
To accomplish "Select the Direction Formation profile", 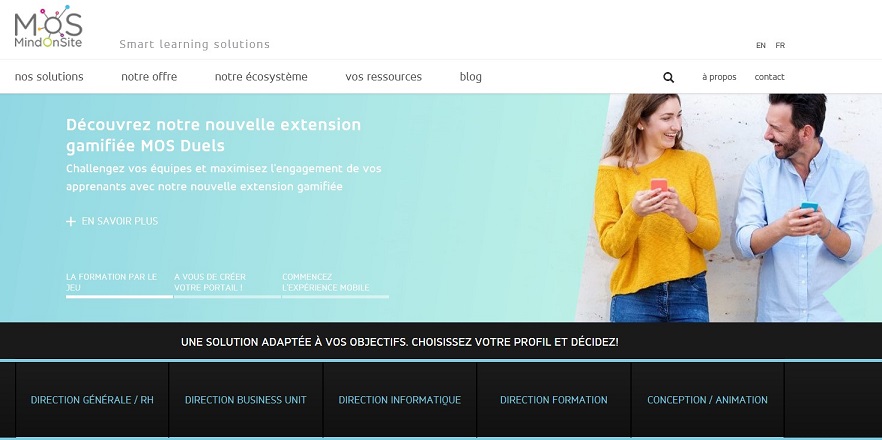I will tap(554, 400).
